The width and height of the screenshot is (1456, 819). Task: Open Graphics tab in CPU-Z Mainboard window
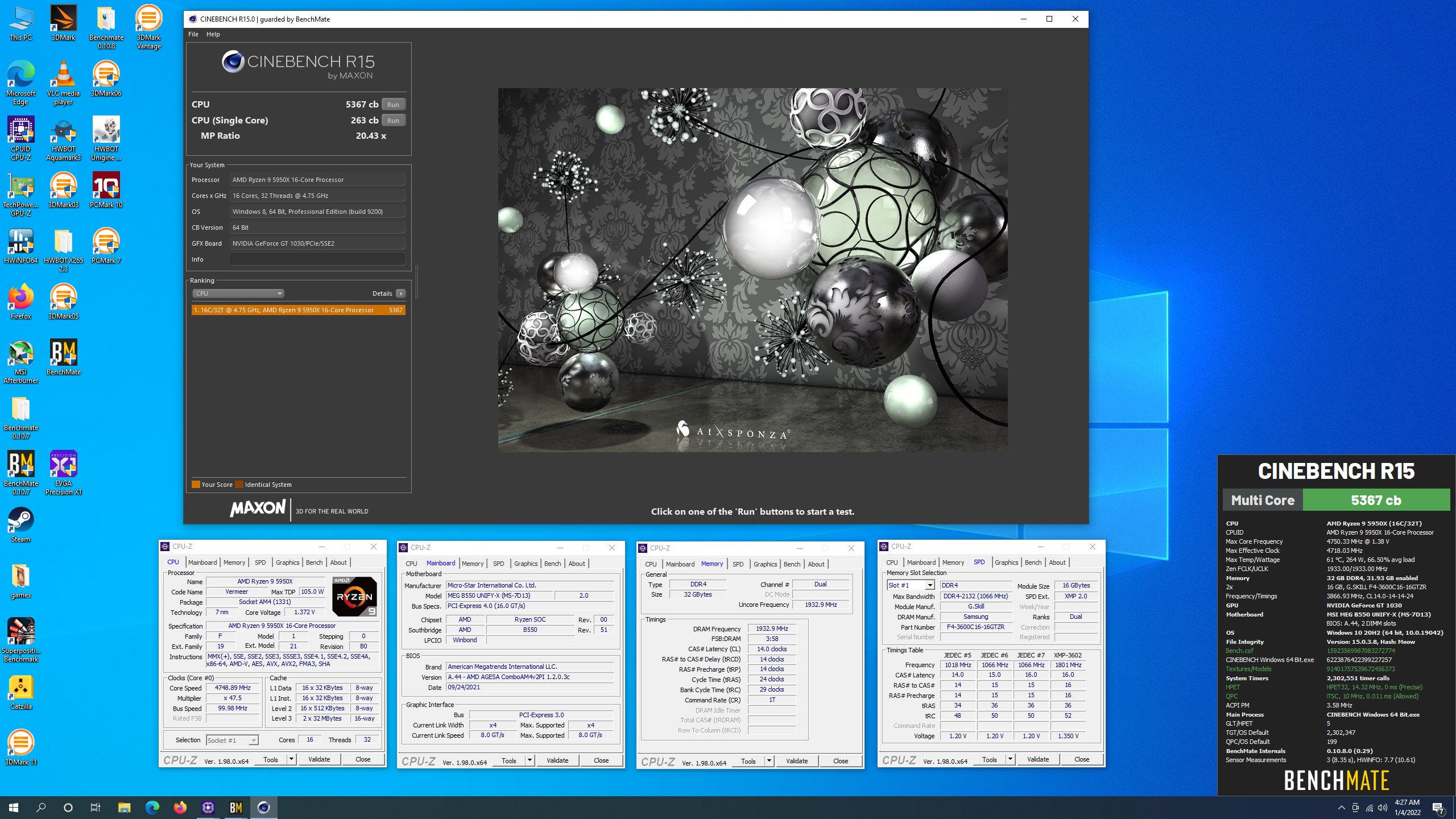(x=526, y=564)
